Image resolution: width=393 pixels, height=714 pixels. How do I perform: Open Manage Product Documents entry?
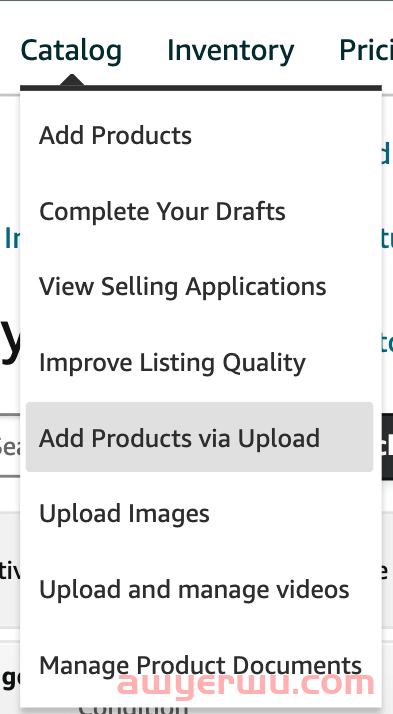[x=200, y=665]
